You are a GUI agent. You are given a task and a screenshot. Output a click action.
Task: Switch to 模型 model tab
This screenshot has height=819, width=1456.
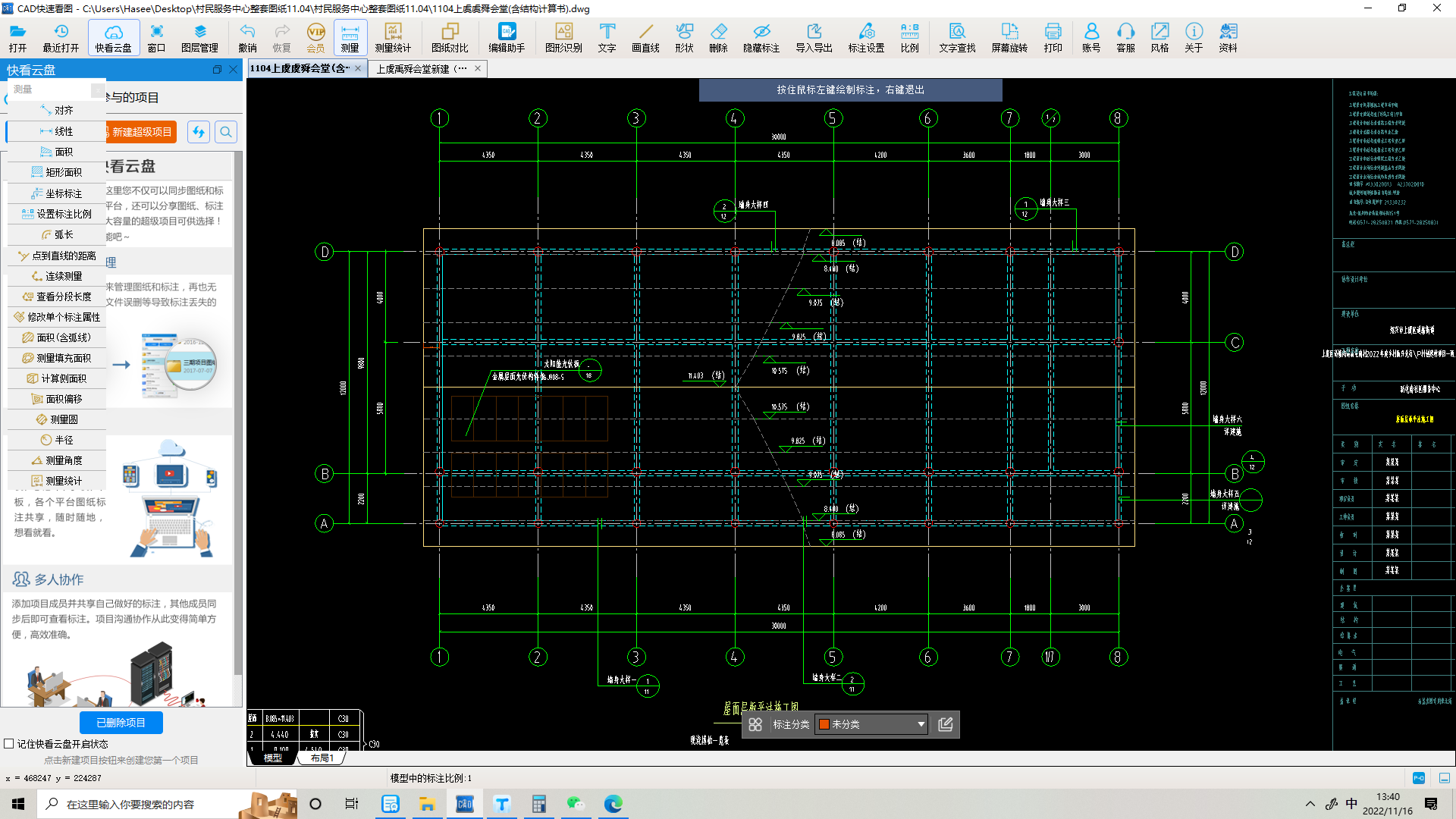click(x=272, y=758)
